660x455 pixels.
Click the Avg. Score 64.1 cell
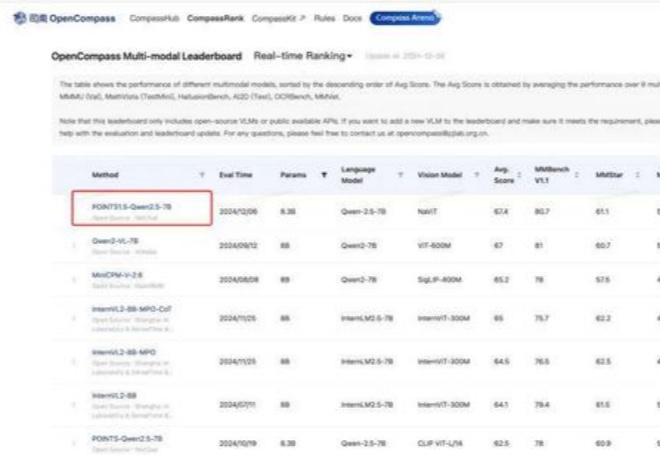[x=500, y=404]
